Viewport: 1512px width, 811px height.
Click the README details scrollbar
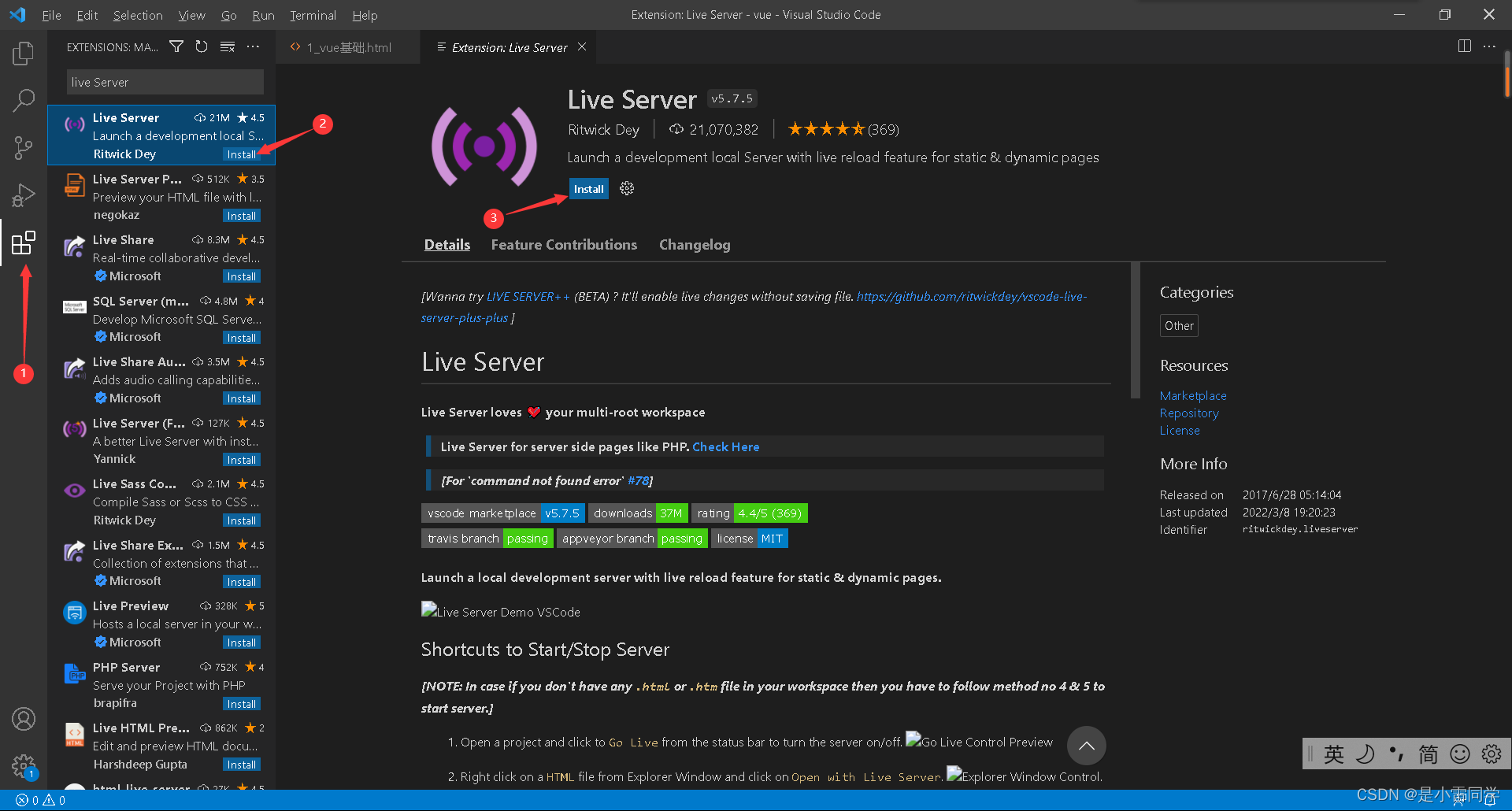point(1135,331)
